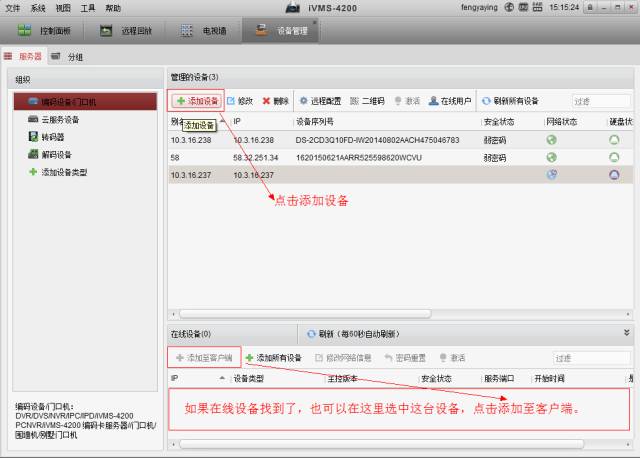Switch to the 远程回放 tab
Viewport: 640px width, 458px height.
coord(130,31)
